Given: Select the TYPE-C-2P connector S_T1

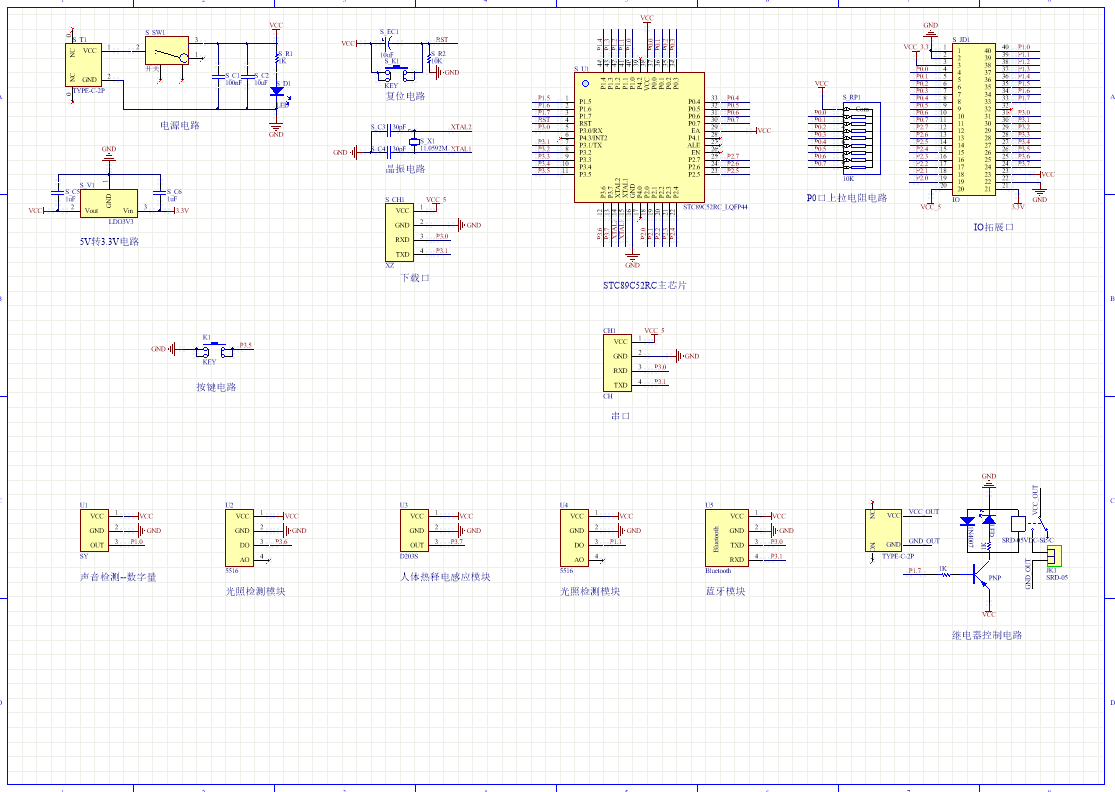Looking at the screenshot, I should (85, 64).
